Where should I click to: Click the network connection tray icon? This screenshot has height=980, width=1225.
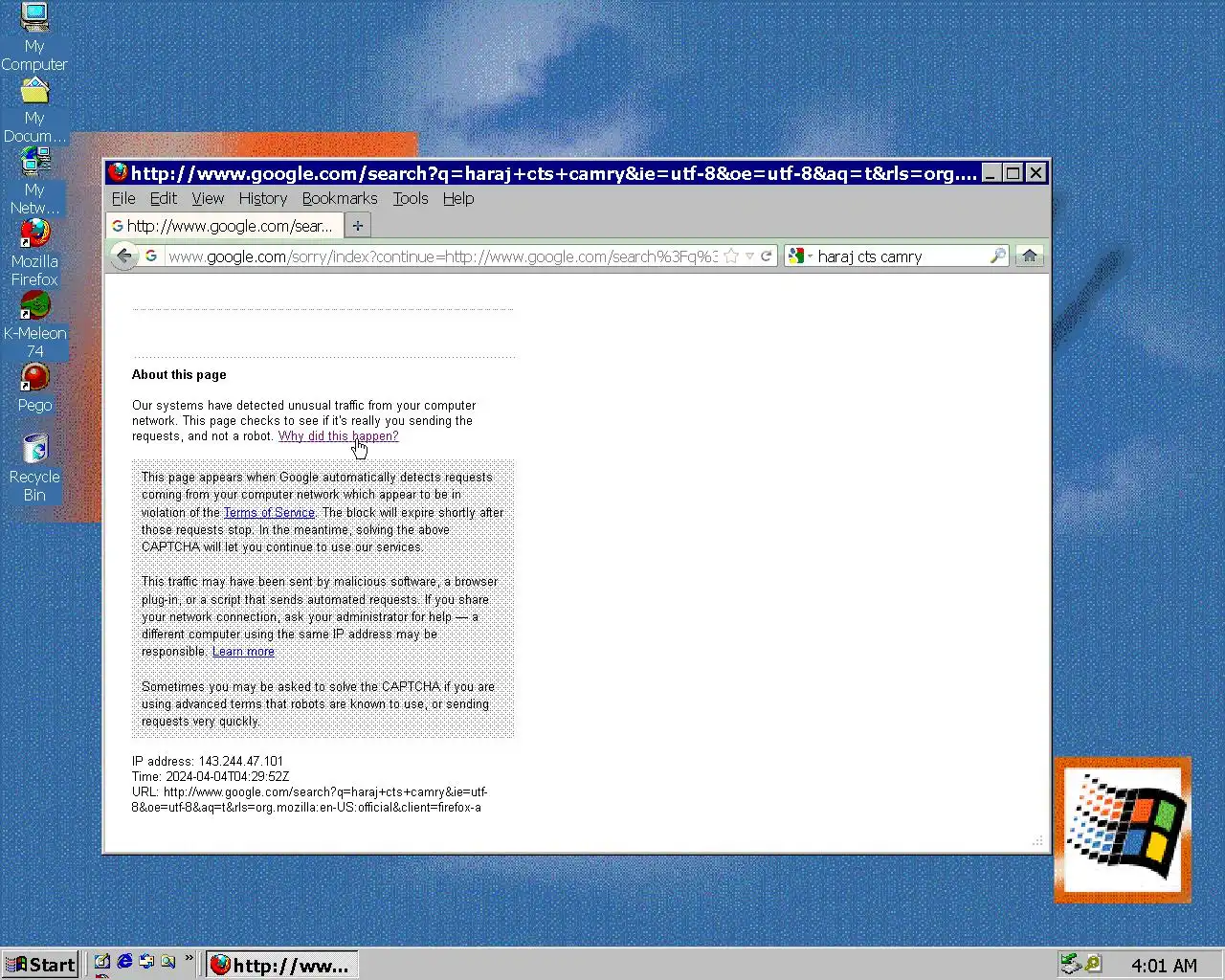(1071, 964)
